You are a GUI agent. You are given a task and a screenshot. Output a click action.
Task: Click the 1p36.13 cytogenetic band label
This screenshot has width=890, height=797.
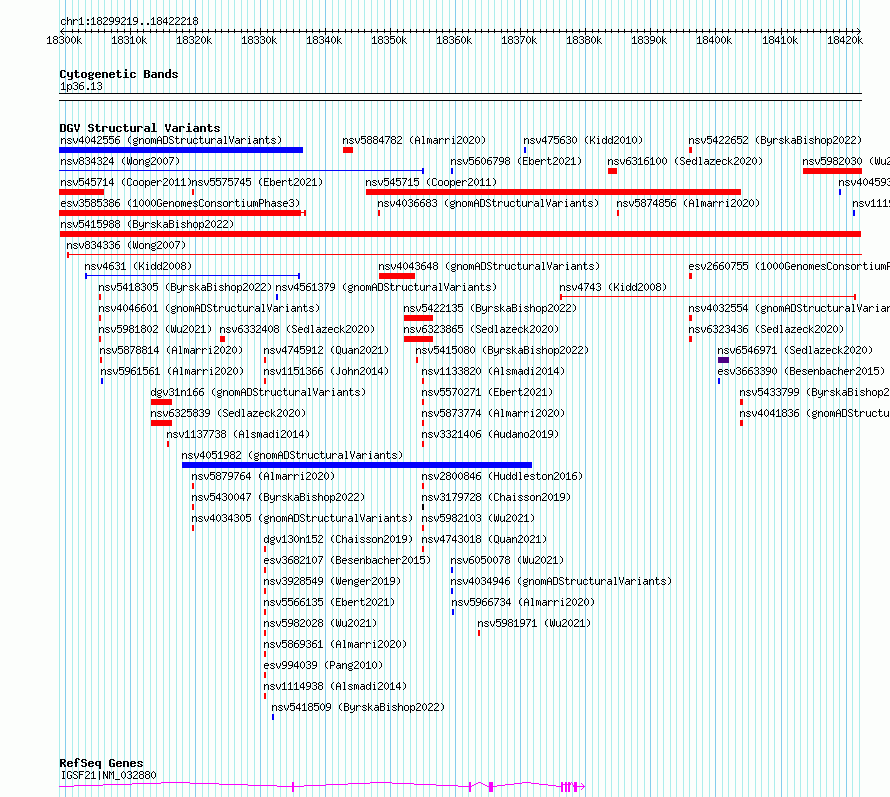point(81,86)
